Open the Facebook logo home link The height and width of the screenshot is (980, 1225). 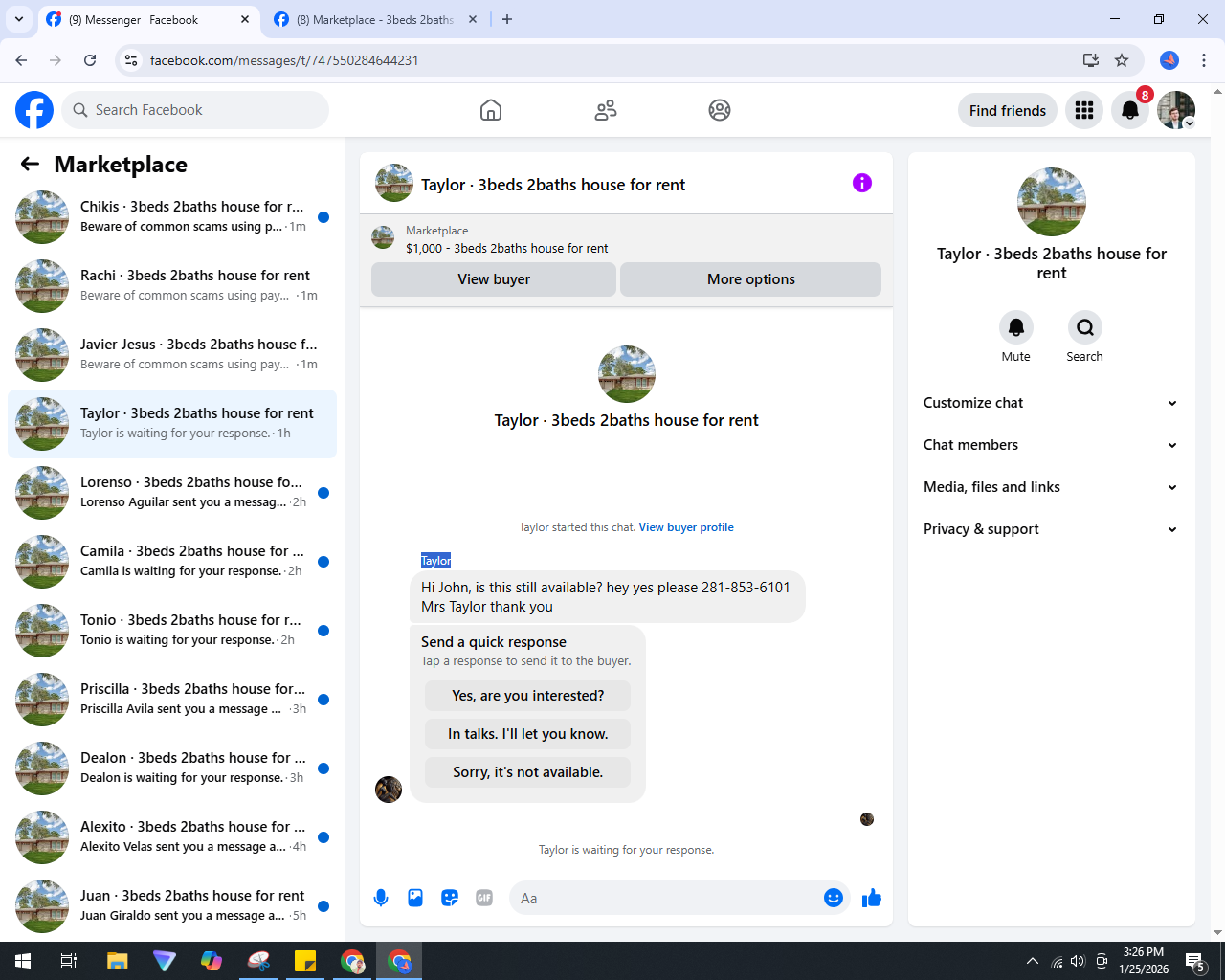(x=34, y=110)
